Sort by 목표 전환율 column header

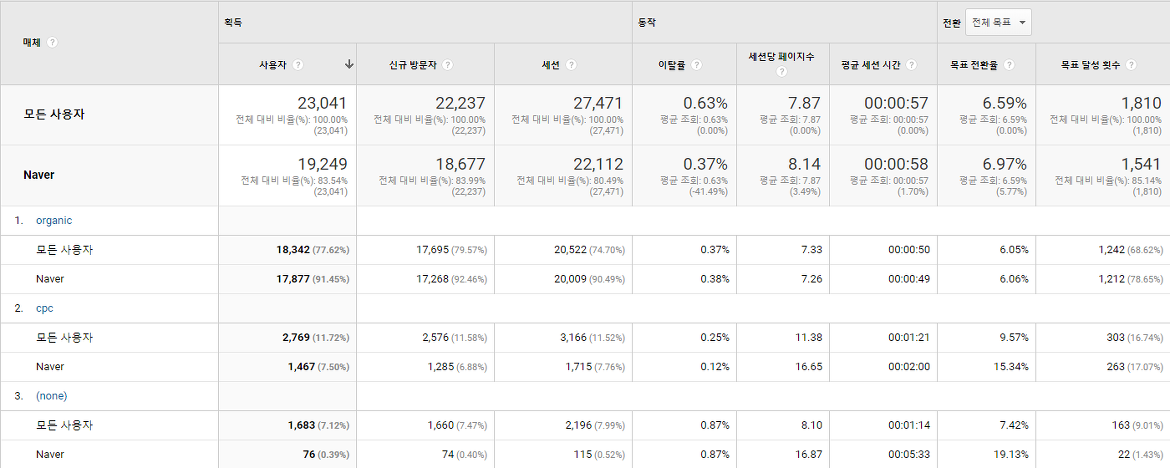pos(976,65)
